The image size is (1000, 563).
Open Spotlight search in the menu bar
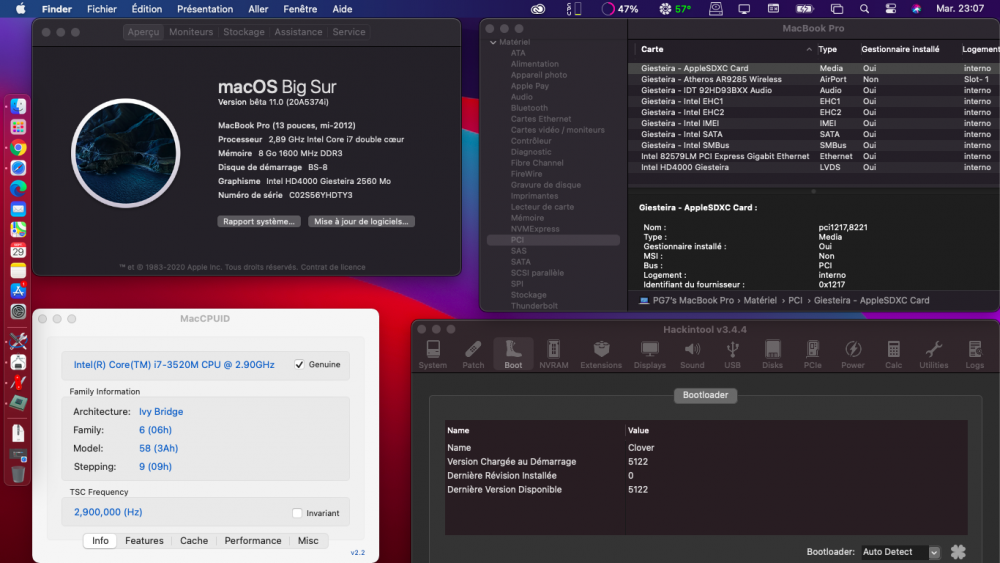tap(864, 9)
